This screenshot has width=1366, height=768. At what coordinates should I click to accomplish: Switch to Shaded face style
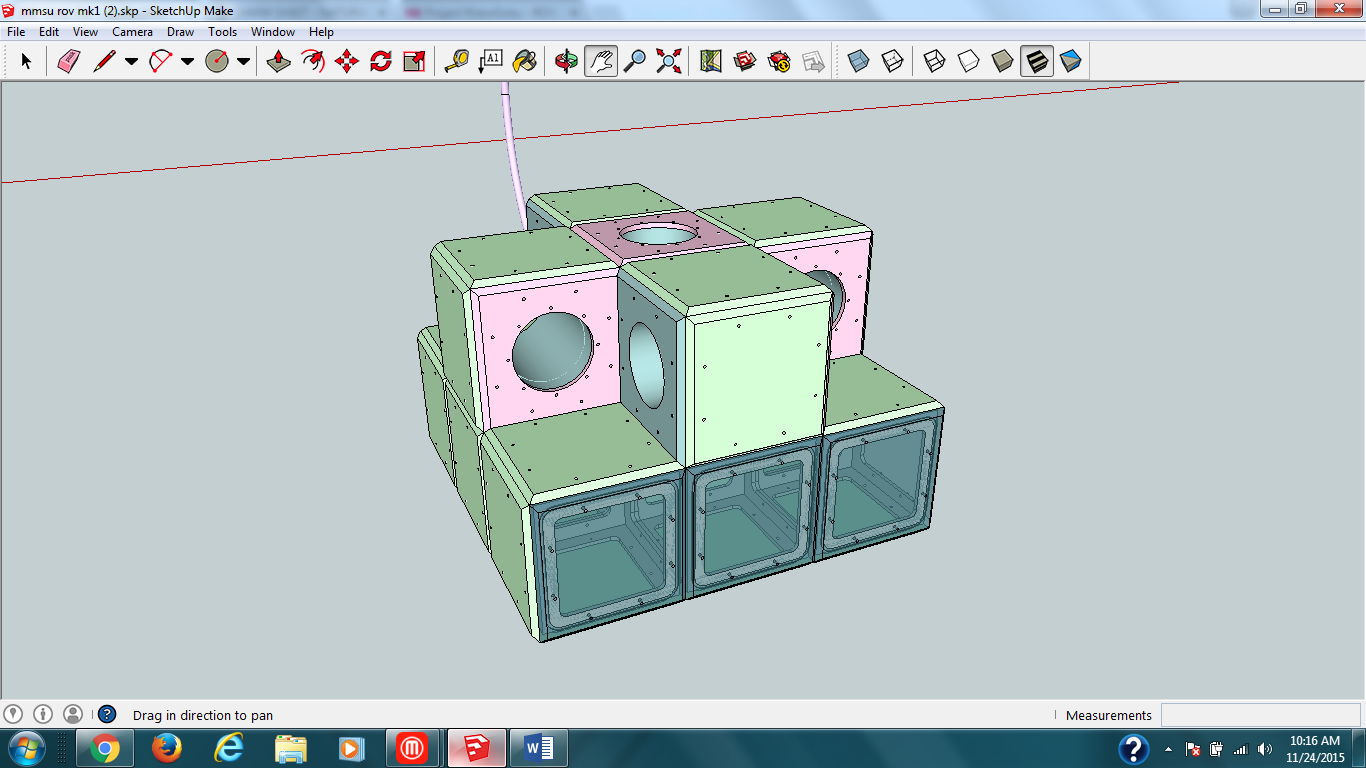(1003, 62)
